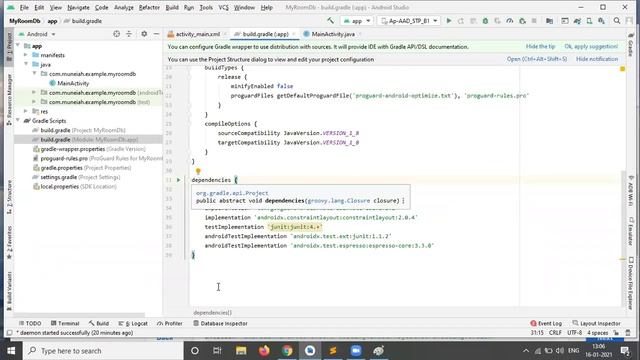Click the Collapse All icon in Project panel
This screenshot has width=640, height=360.
point(129,34)
